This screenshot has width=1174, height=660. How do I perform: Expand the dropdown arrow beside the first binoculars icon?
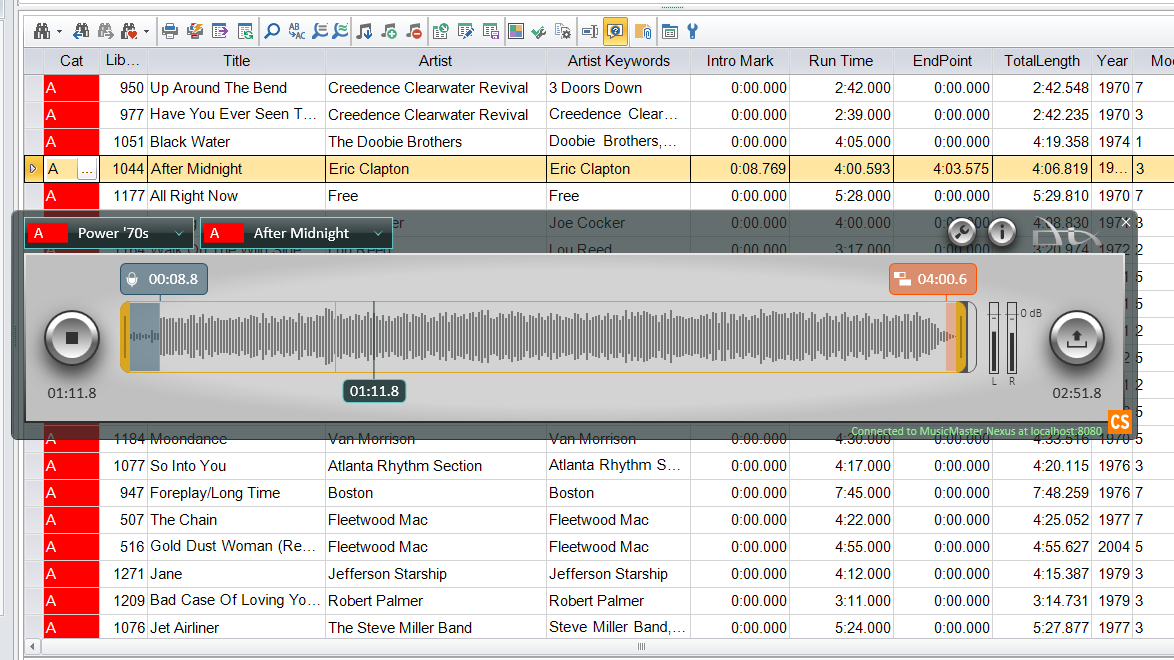(59, 31)
